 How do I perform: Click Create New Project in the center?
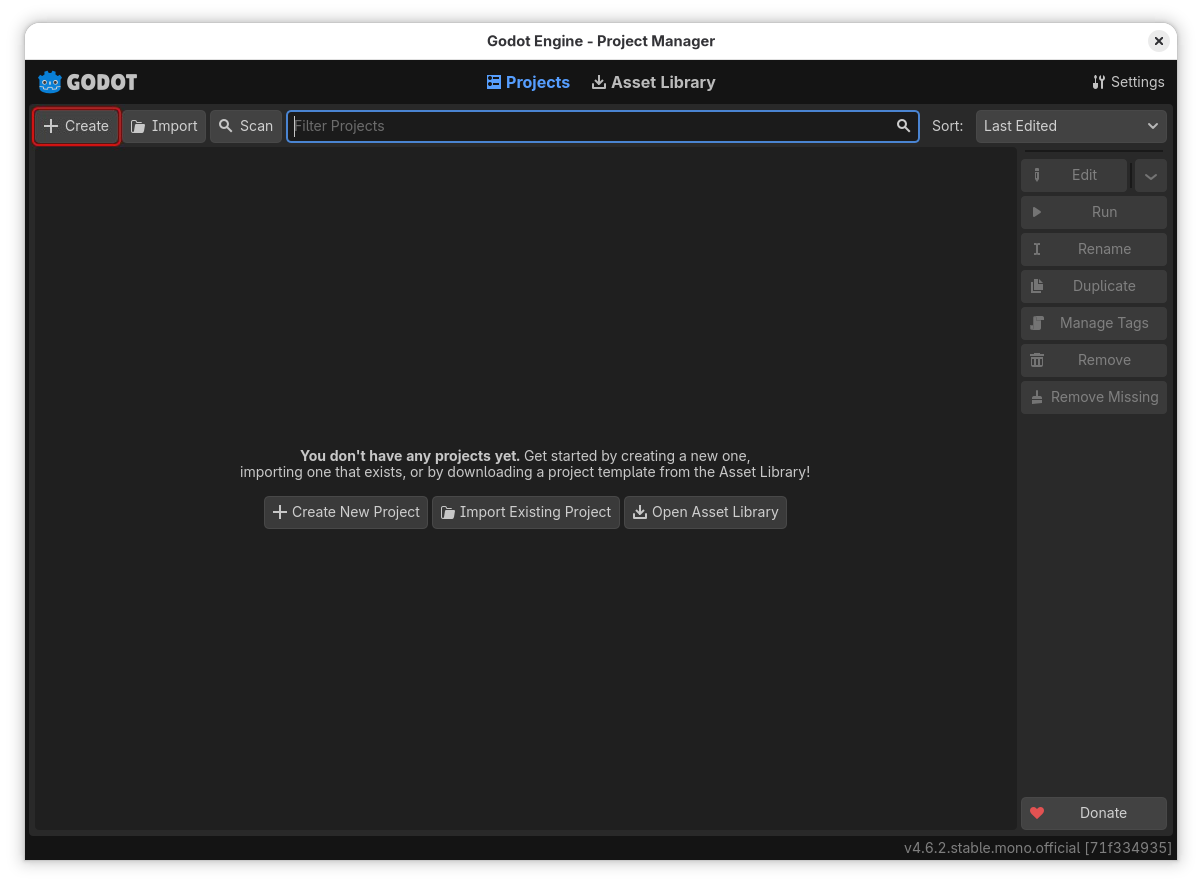point(346,512)
